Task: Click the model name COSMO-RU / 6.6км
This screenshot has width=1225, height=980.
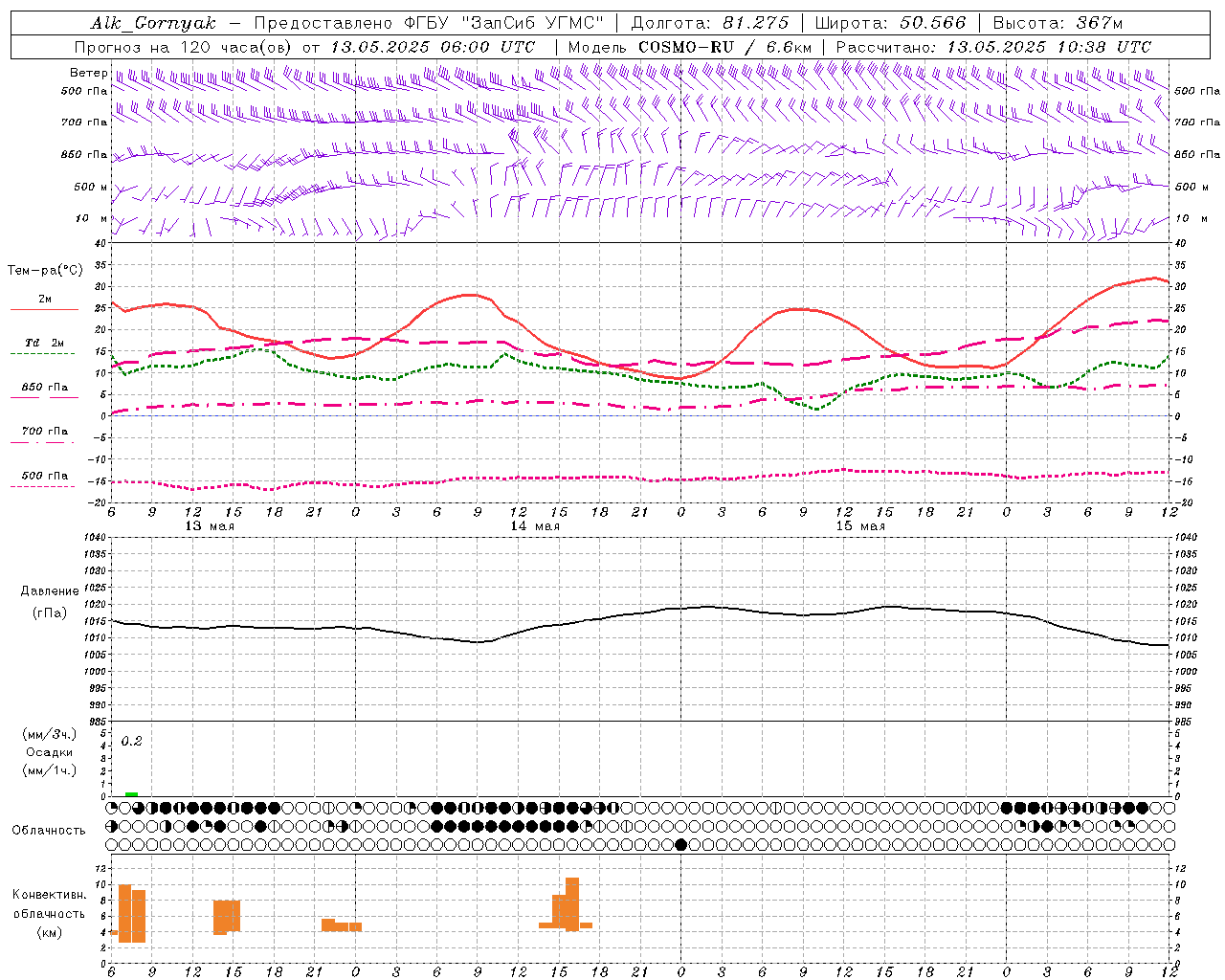Action: 725,47
